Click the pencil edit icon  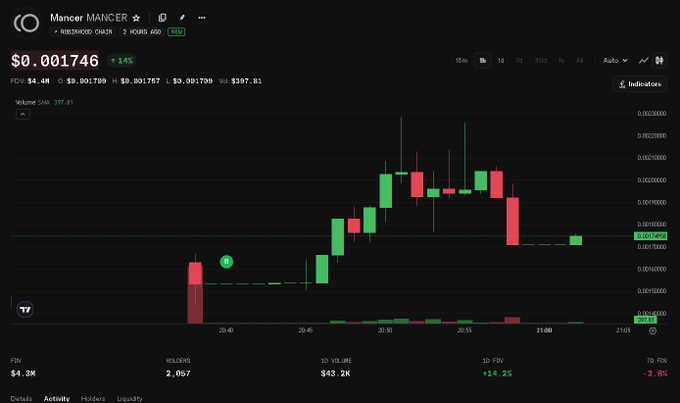pos(182,18)
